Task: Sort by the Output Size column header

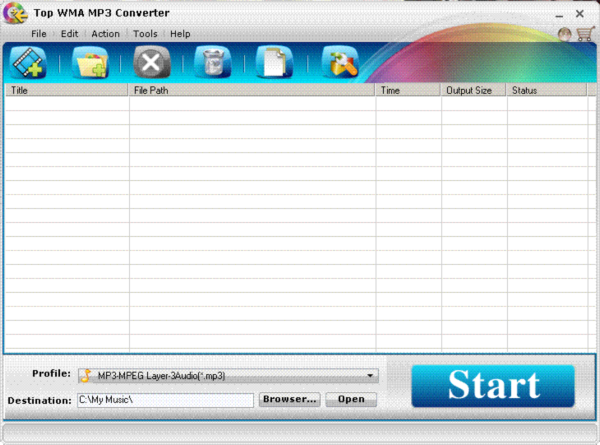Action: [x=474, y=90]
